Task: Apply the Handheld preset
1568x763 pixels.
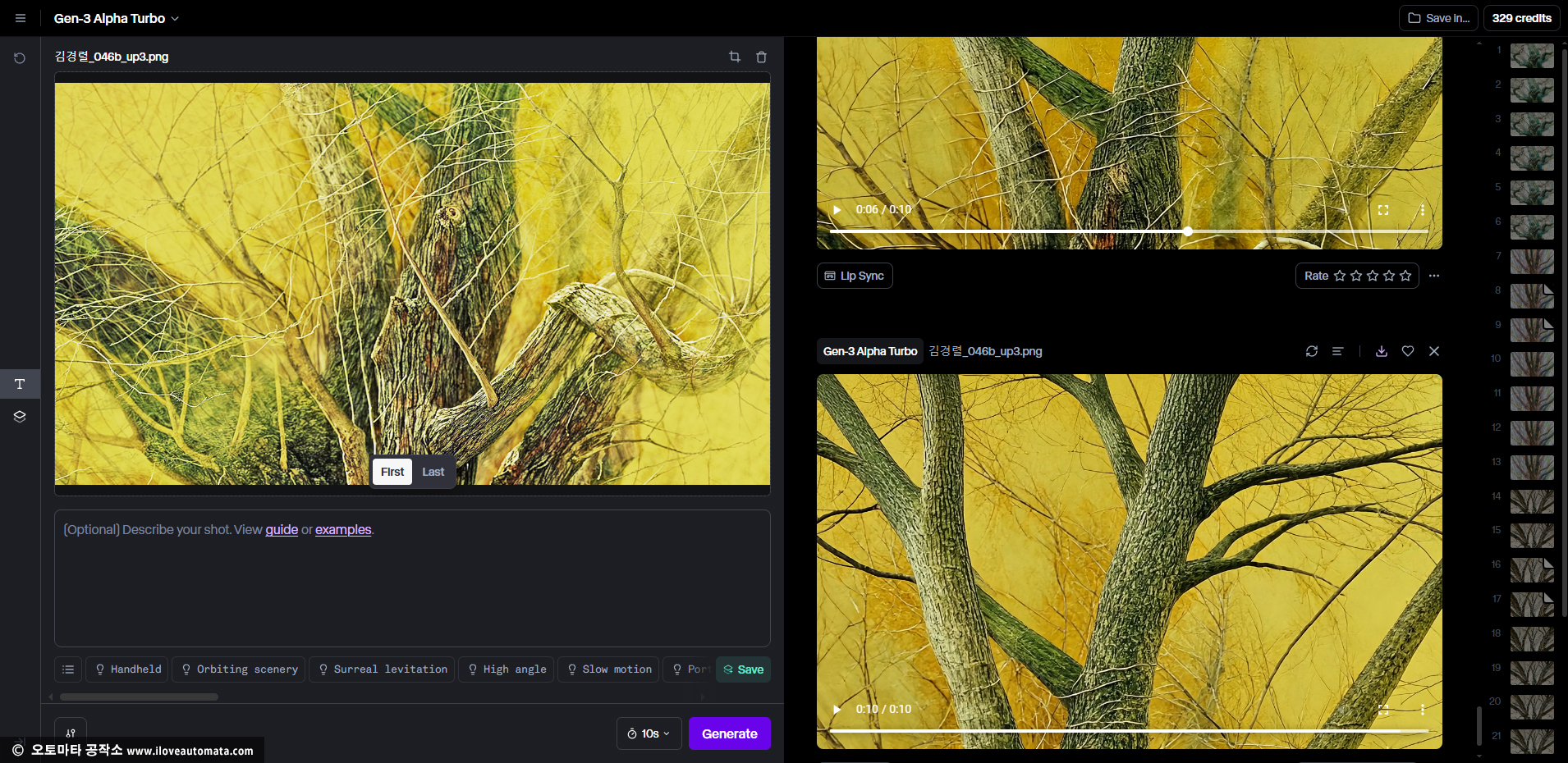Action: pyautogui.click(x=127, y=669)
